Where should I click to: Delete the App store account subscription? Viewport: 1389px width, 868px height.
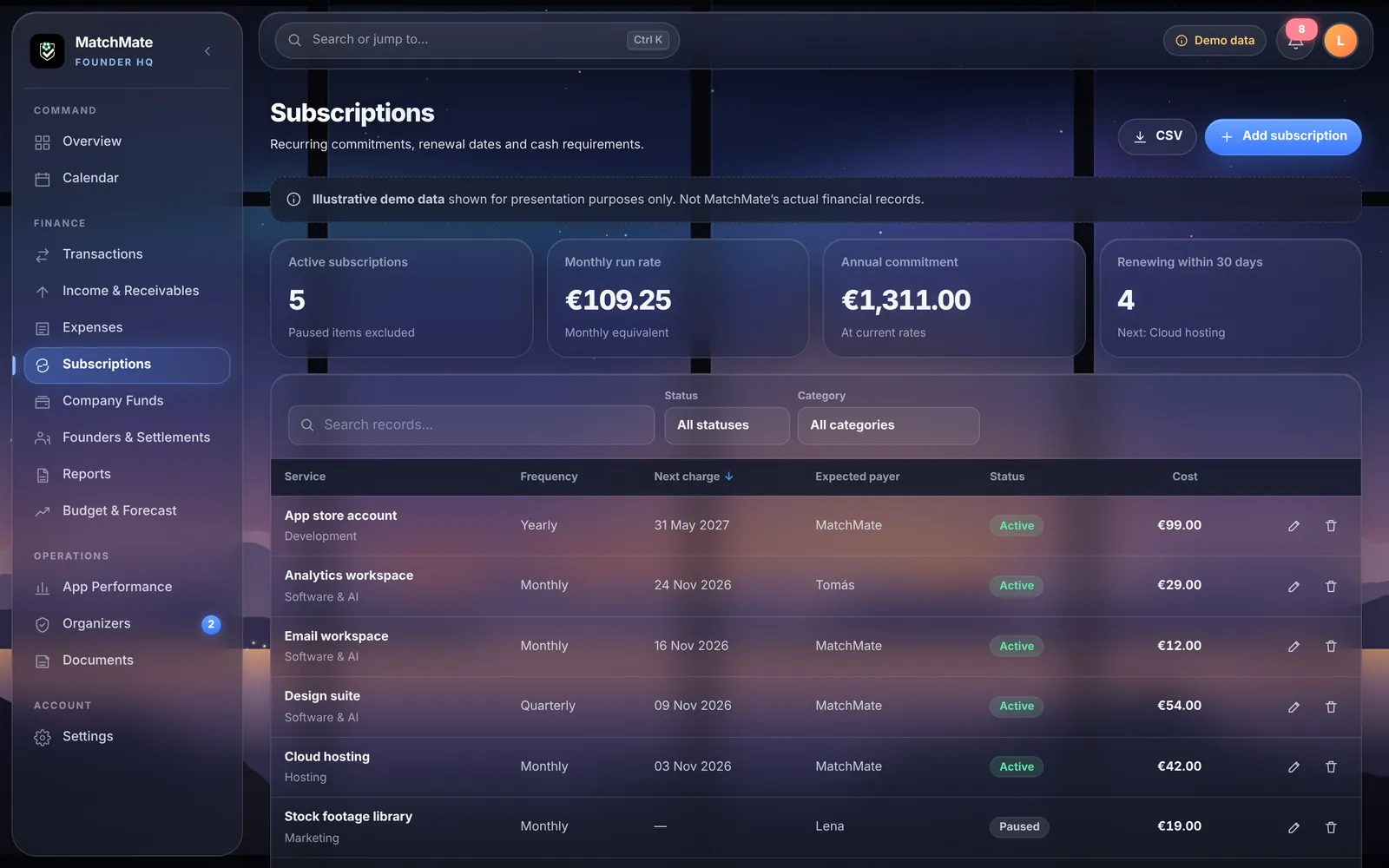(x=1331, y=526)
